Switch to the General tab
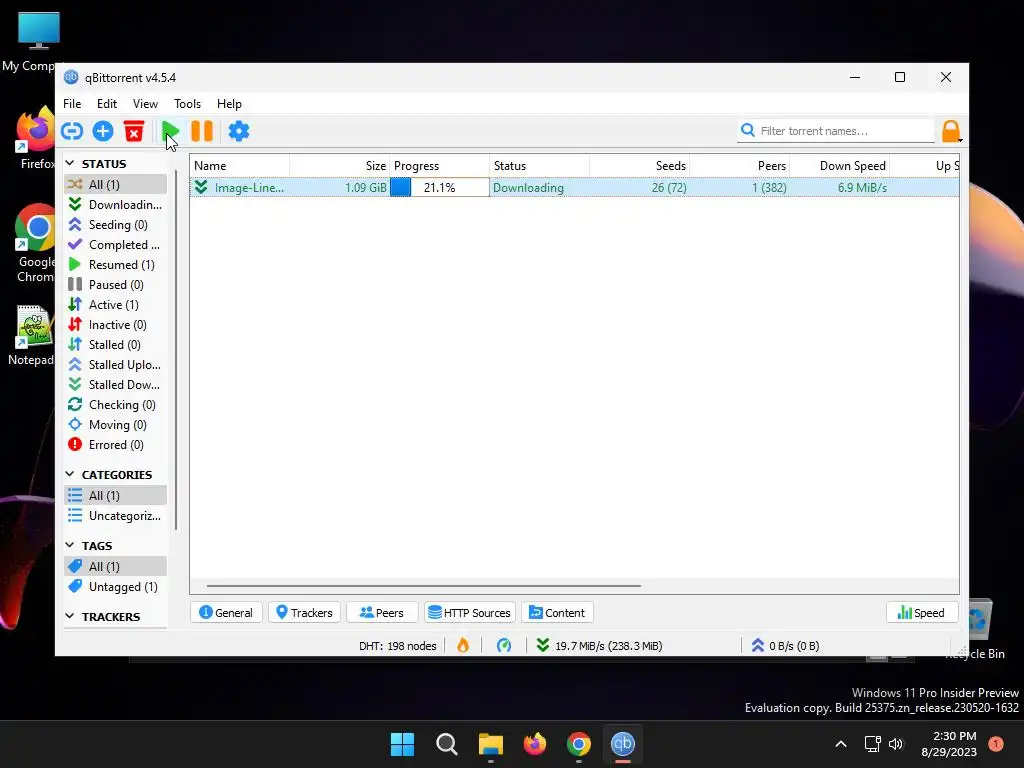 (226, 613)
